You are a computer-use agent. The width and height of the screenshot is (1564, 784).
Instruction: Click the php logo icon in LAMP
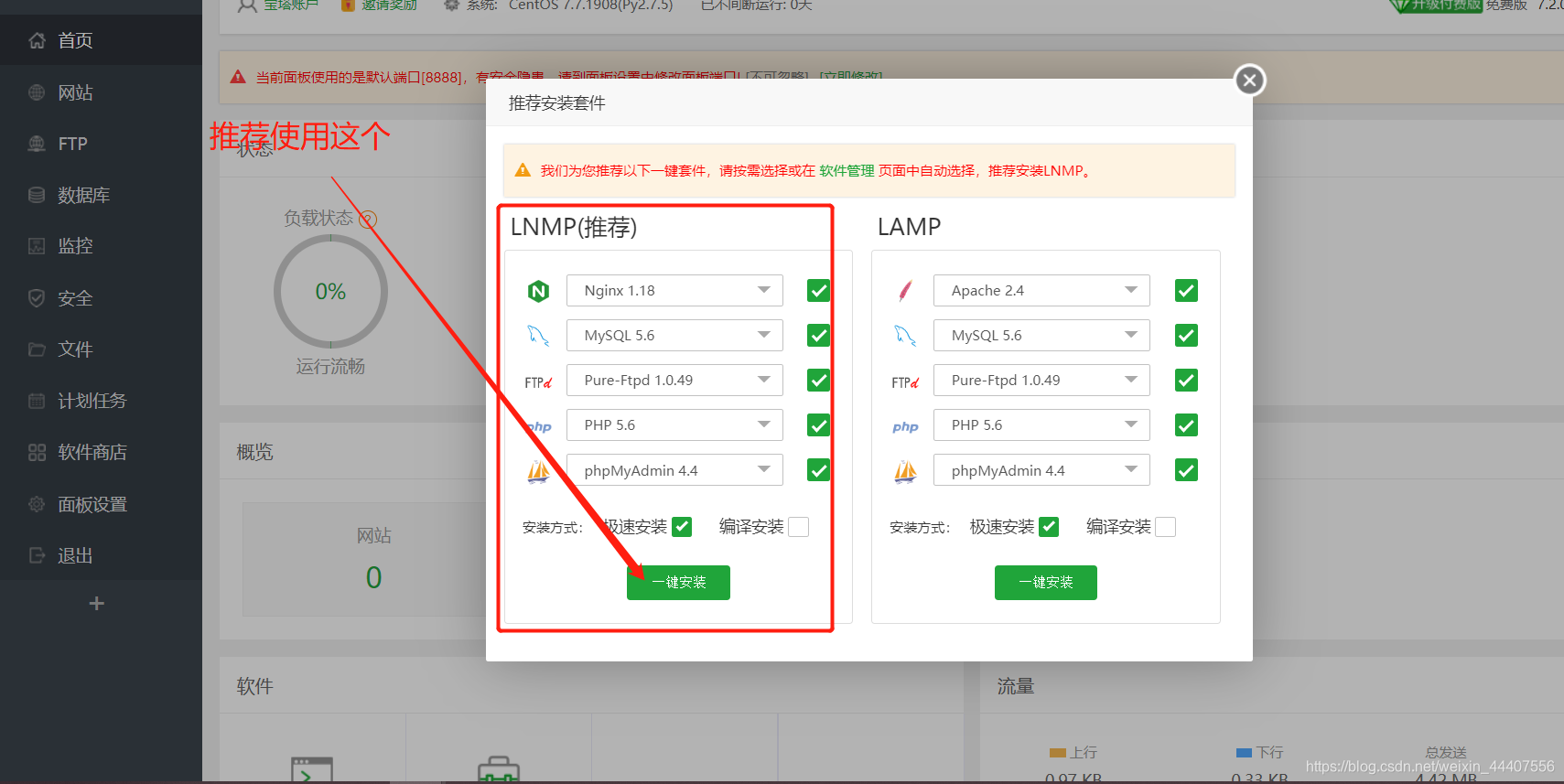(x=905, y=426)
